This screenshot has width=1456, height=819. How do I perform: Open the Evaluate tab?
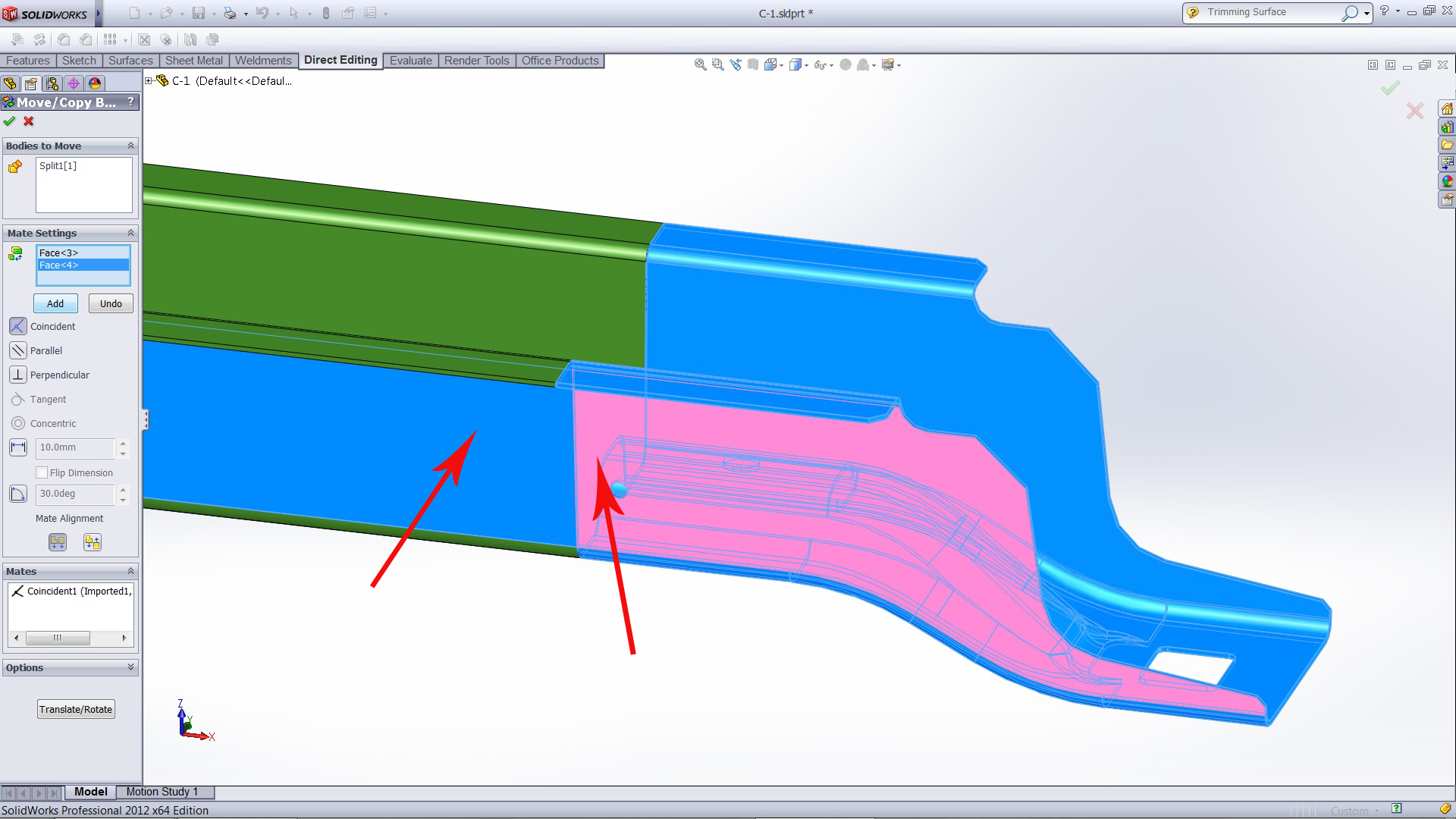tap(410, 61)
